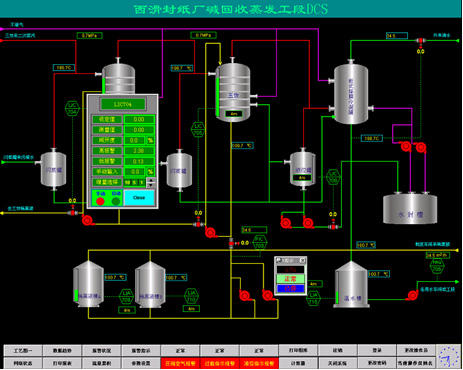The width and height of the screenshot is (463, 370).
Task: Click the 10 increment option in LIC704 panel
Action: click(127, 183)
